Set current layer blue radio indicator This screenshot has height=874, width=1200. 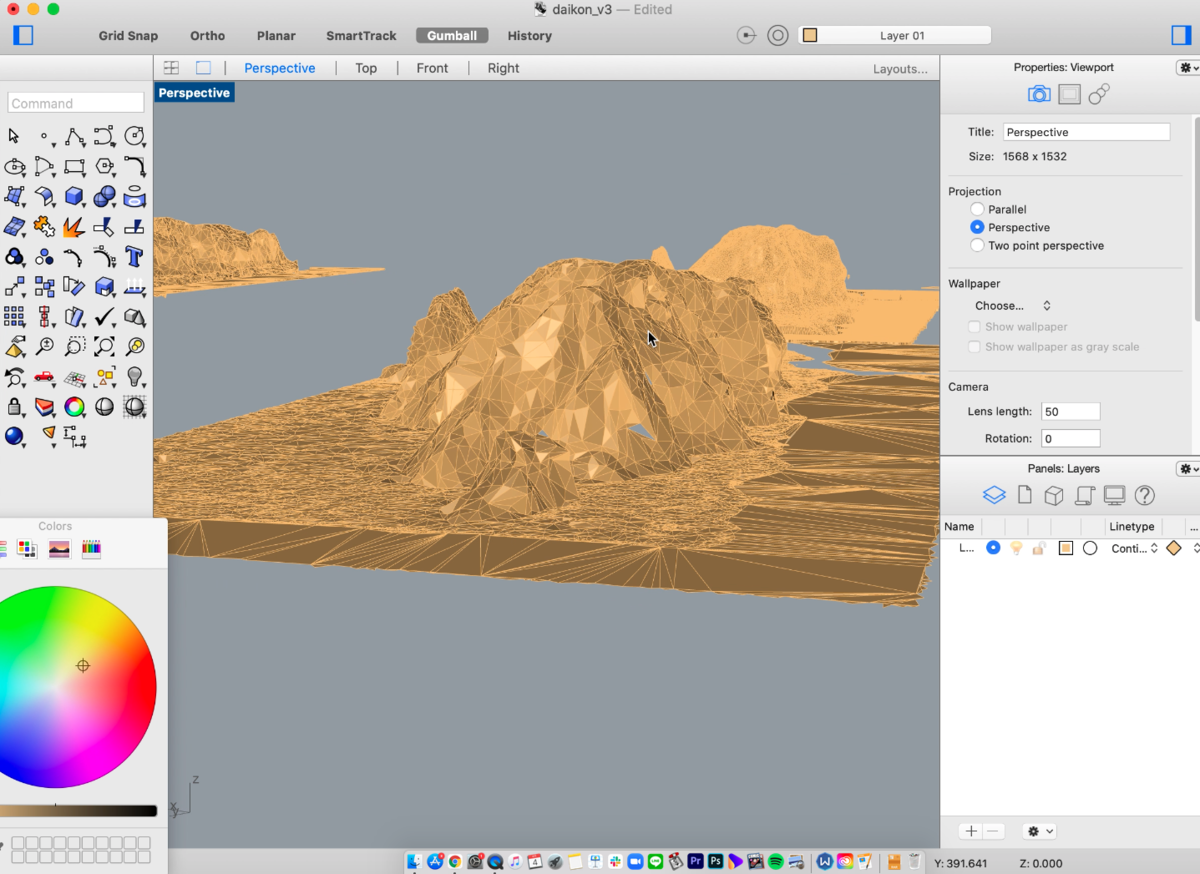993,548
